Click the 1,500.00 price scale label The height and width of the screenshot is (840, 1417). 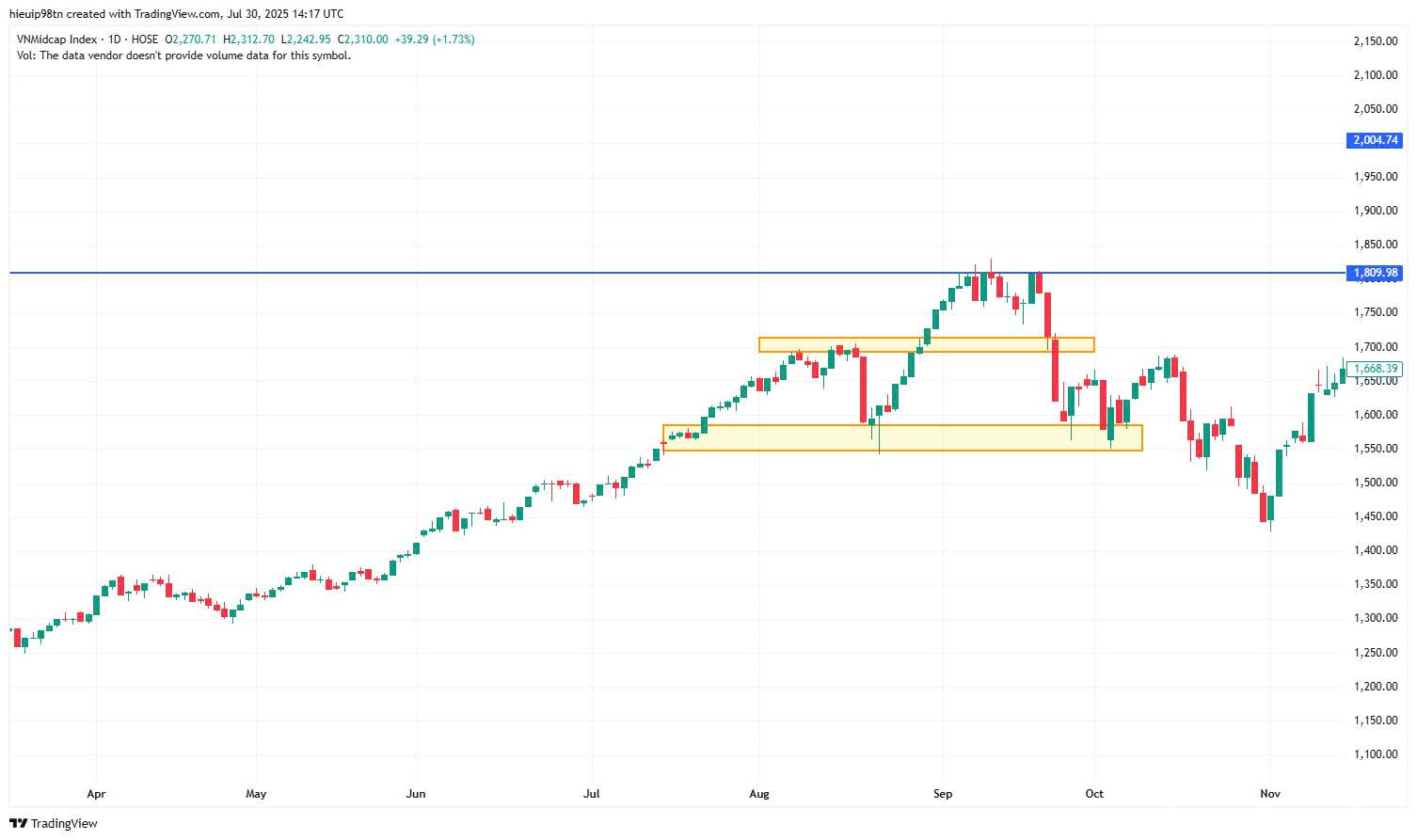point(1375,483)
